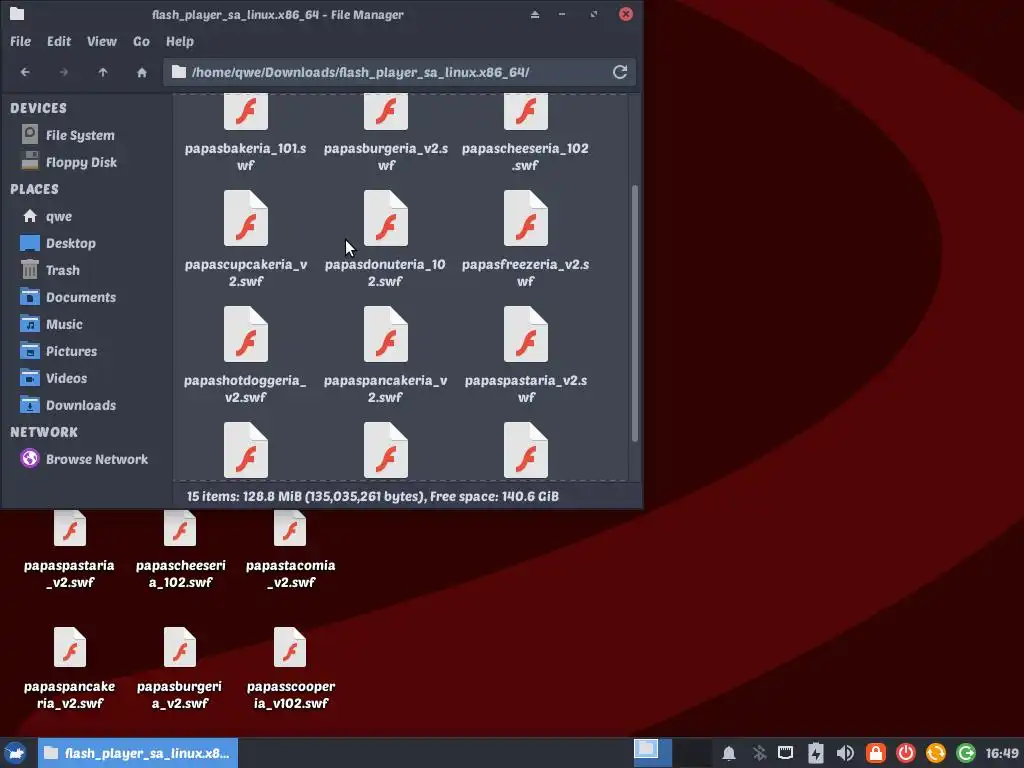Open the taskbar application menu icon

click(x=16, y=753)
